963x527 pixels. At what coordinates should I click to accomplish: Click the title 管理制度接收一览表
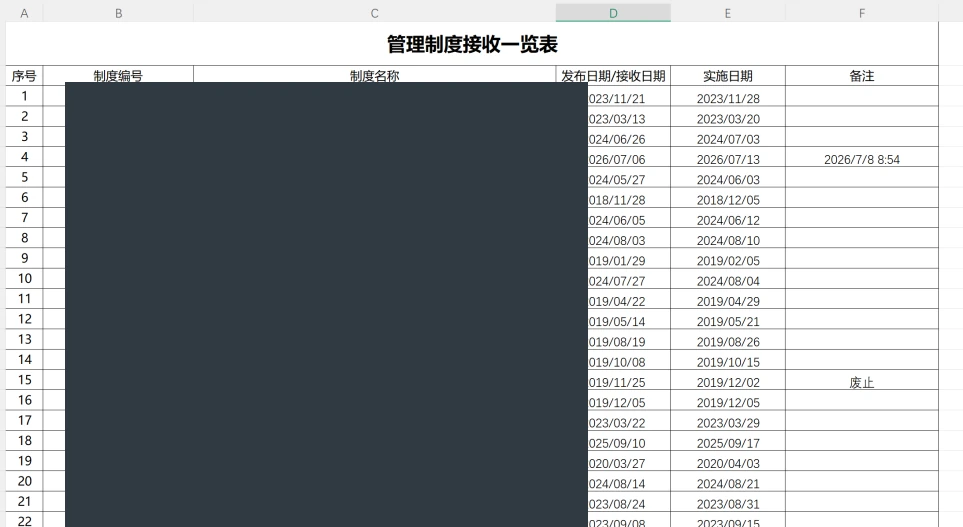coord(472,44)
